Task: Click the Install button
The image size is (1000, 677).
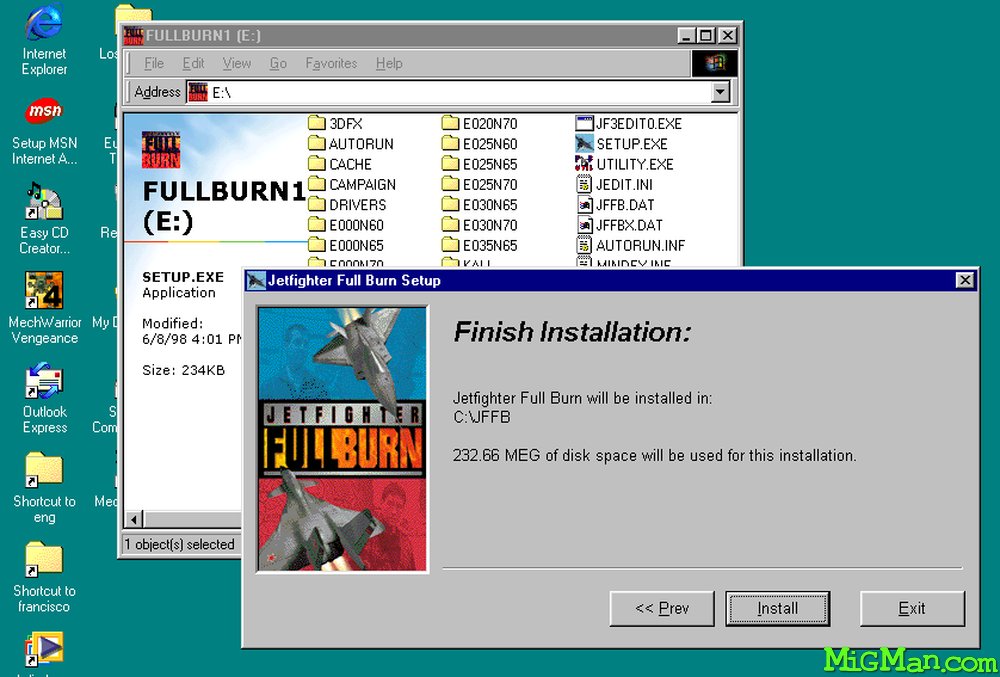Action: [777, 608]
